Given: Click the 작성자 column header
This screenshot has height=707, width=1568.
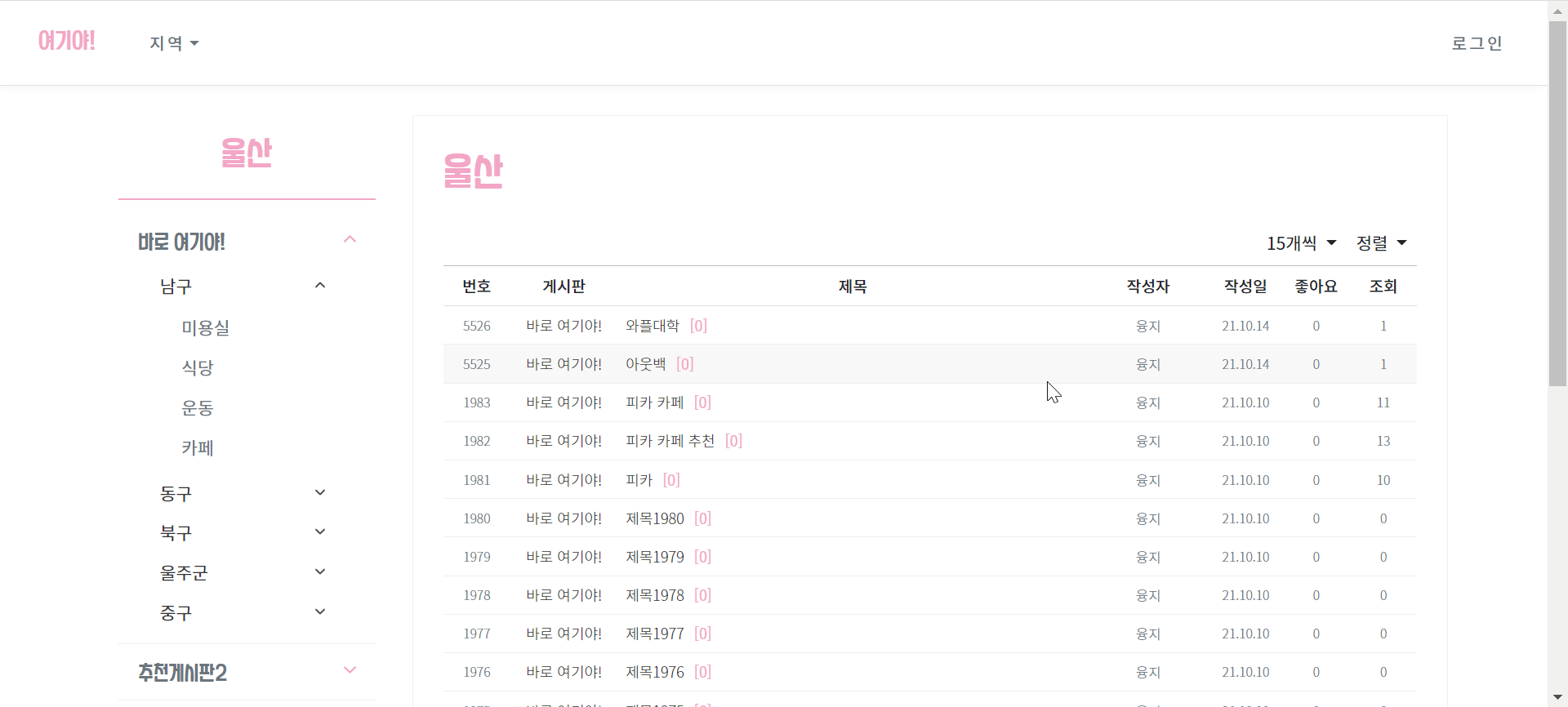Looking at the screenshot, I should [x=1148, y=287].
